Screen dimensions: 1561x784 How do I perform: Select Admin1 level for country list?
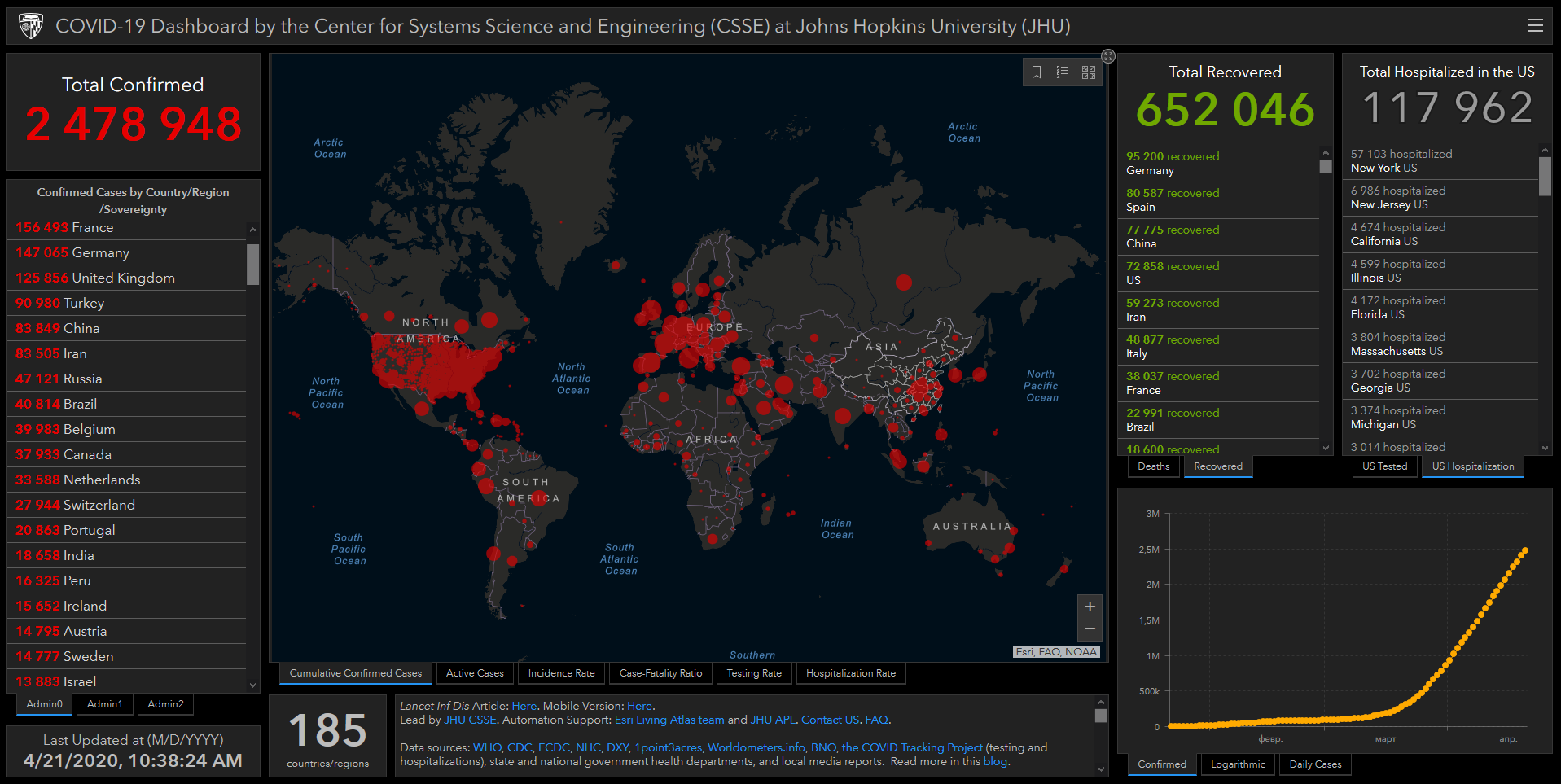click(104, 704)
